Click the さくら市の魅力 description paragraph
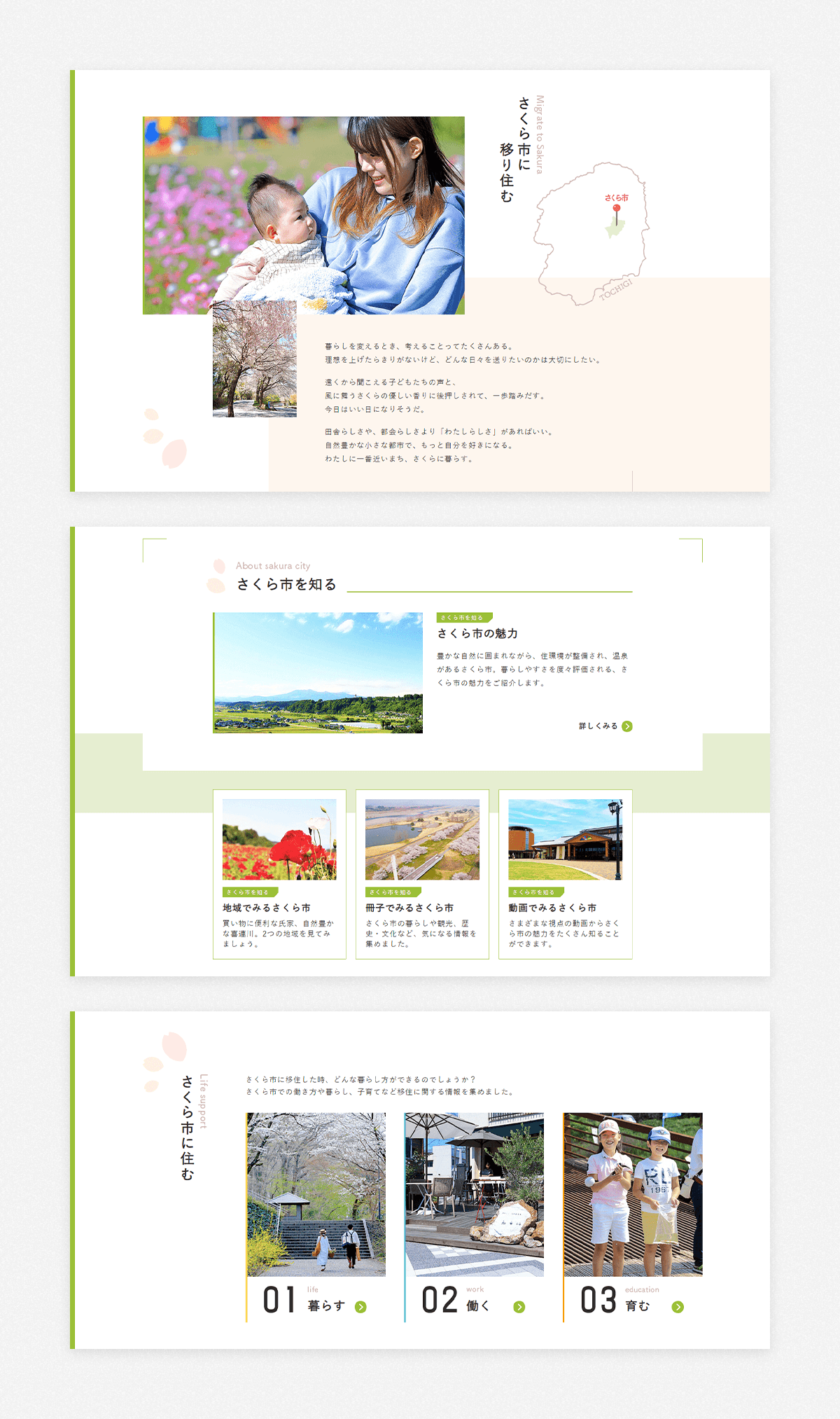Screen dimensions: 840x1419 533,670
